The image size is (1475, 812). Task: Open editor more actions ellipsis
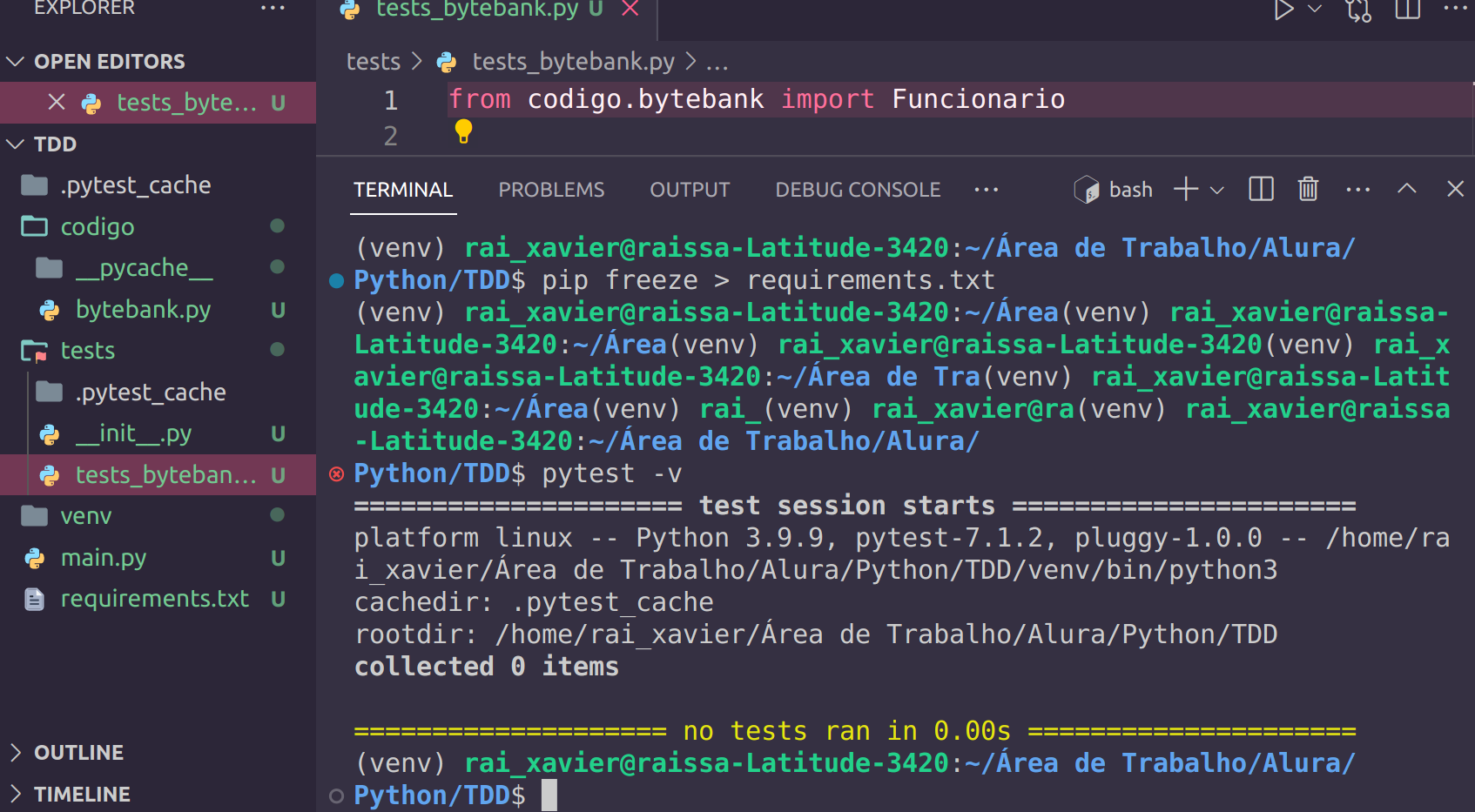(1456, 8)
